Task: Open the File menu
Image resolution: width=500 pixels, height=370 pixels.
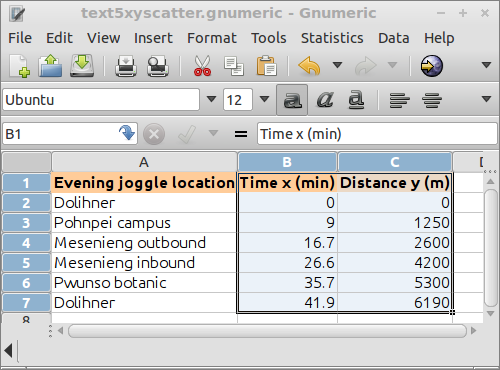Action: [x=20, y=38]
